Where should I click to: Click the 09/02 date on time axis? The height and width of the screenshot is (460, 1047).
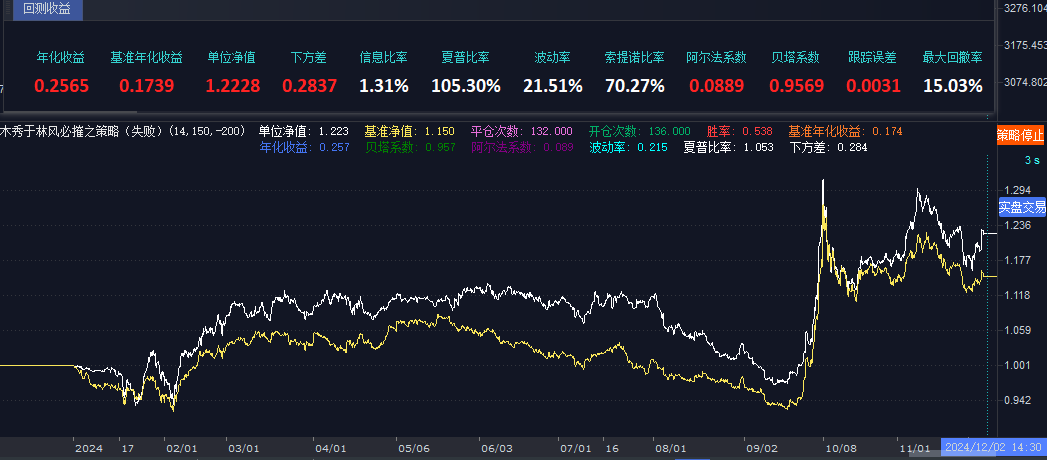(761, 448)
